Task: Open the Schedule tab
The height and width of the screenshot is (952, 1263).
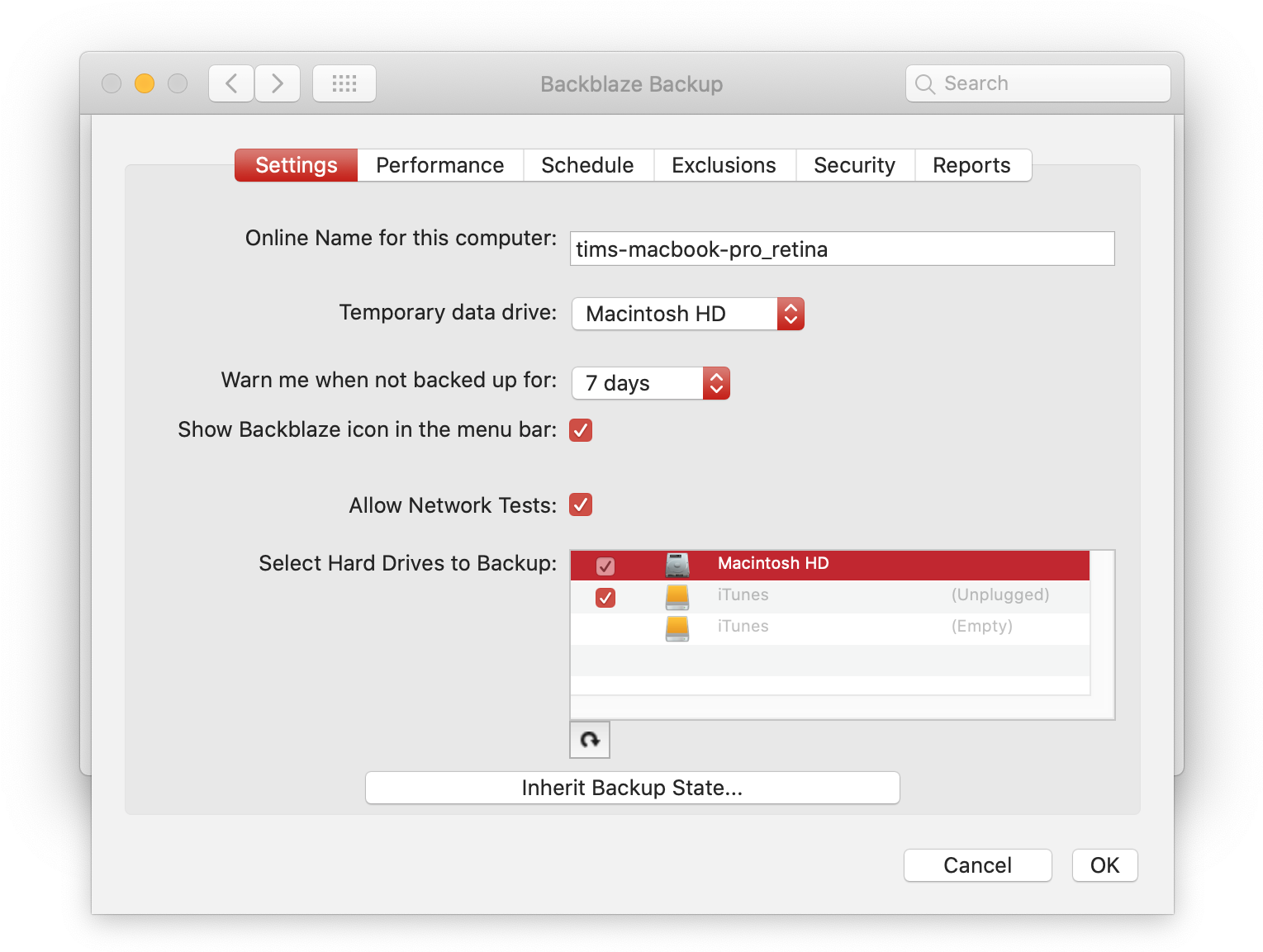Action: coord(588,165)
